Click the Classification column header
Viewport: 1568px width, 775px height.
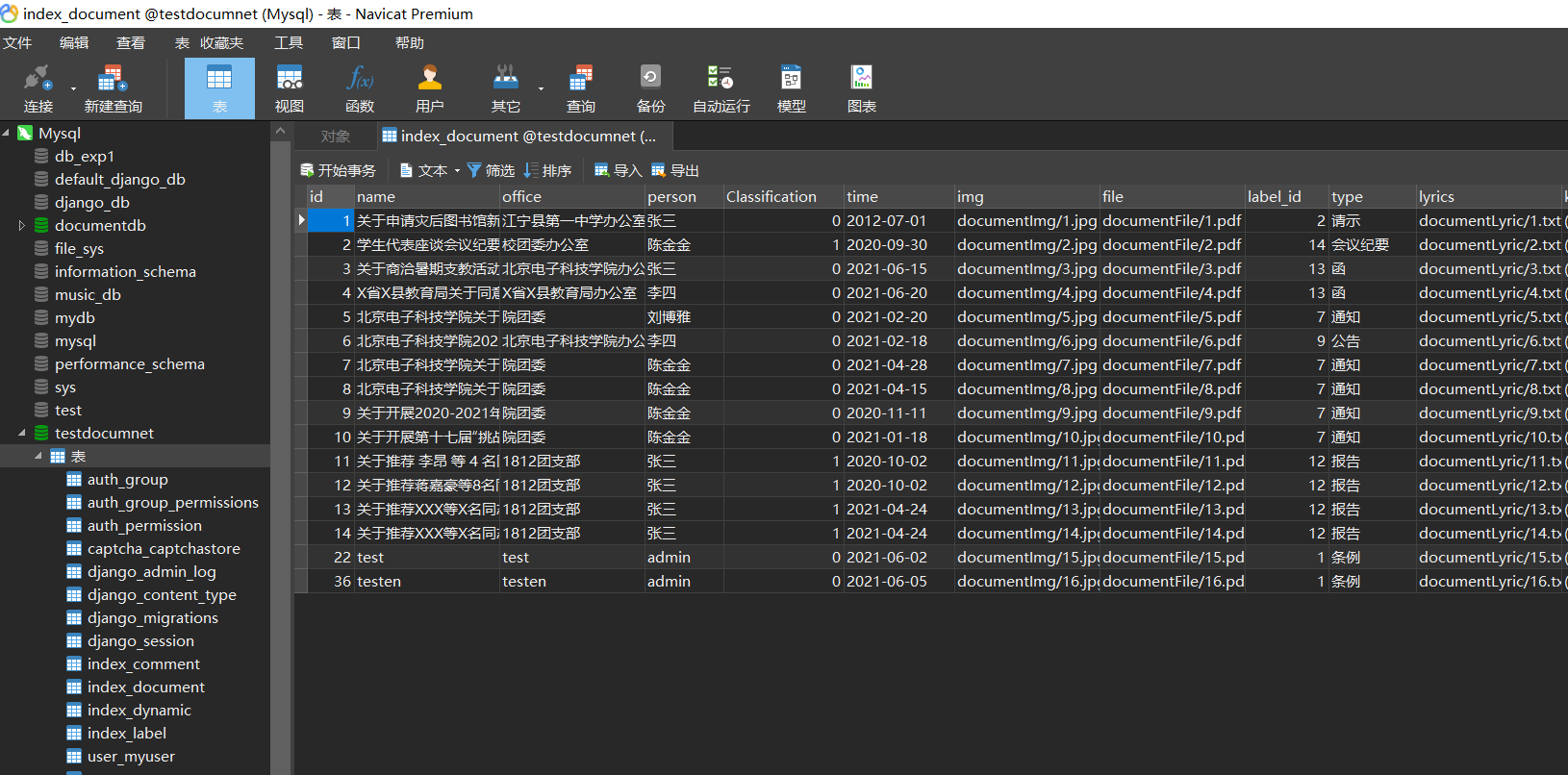click(x=783, y=196)
